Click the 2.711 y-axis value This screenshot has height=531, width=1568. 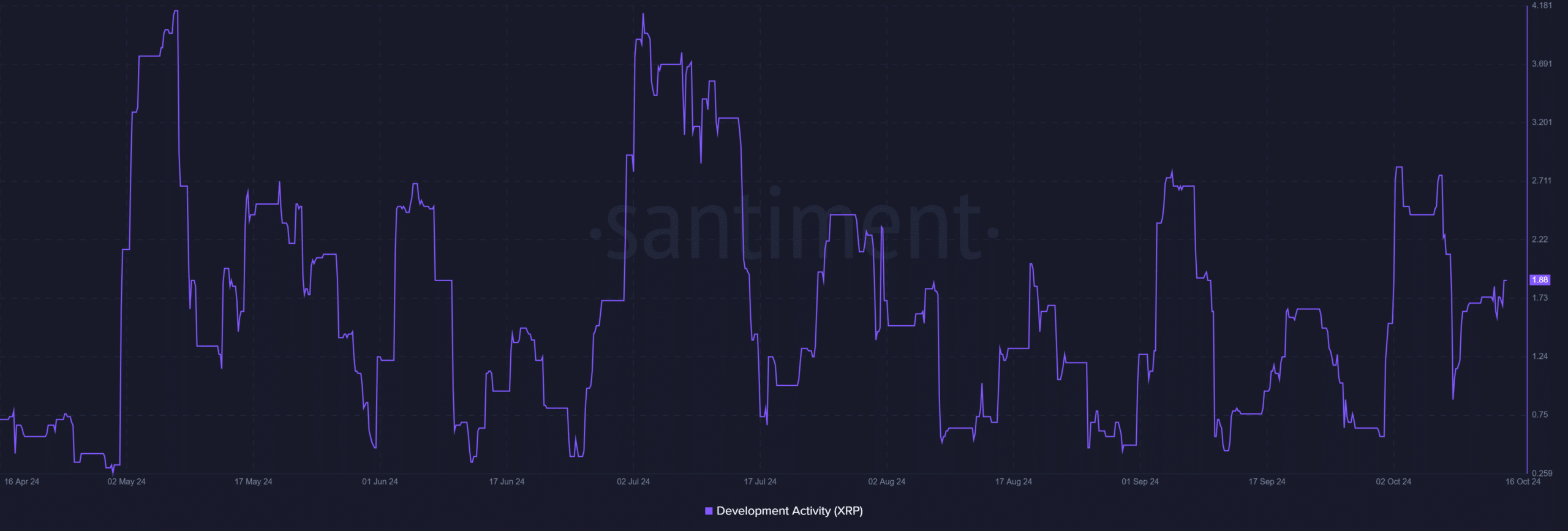pos(1542,181)
